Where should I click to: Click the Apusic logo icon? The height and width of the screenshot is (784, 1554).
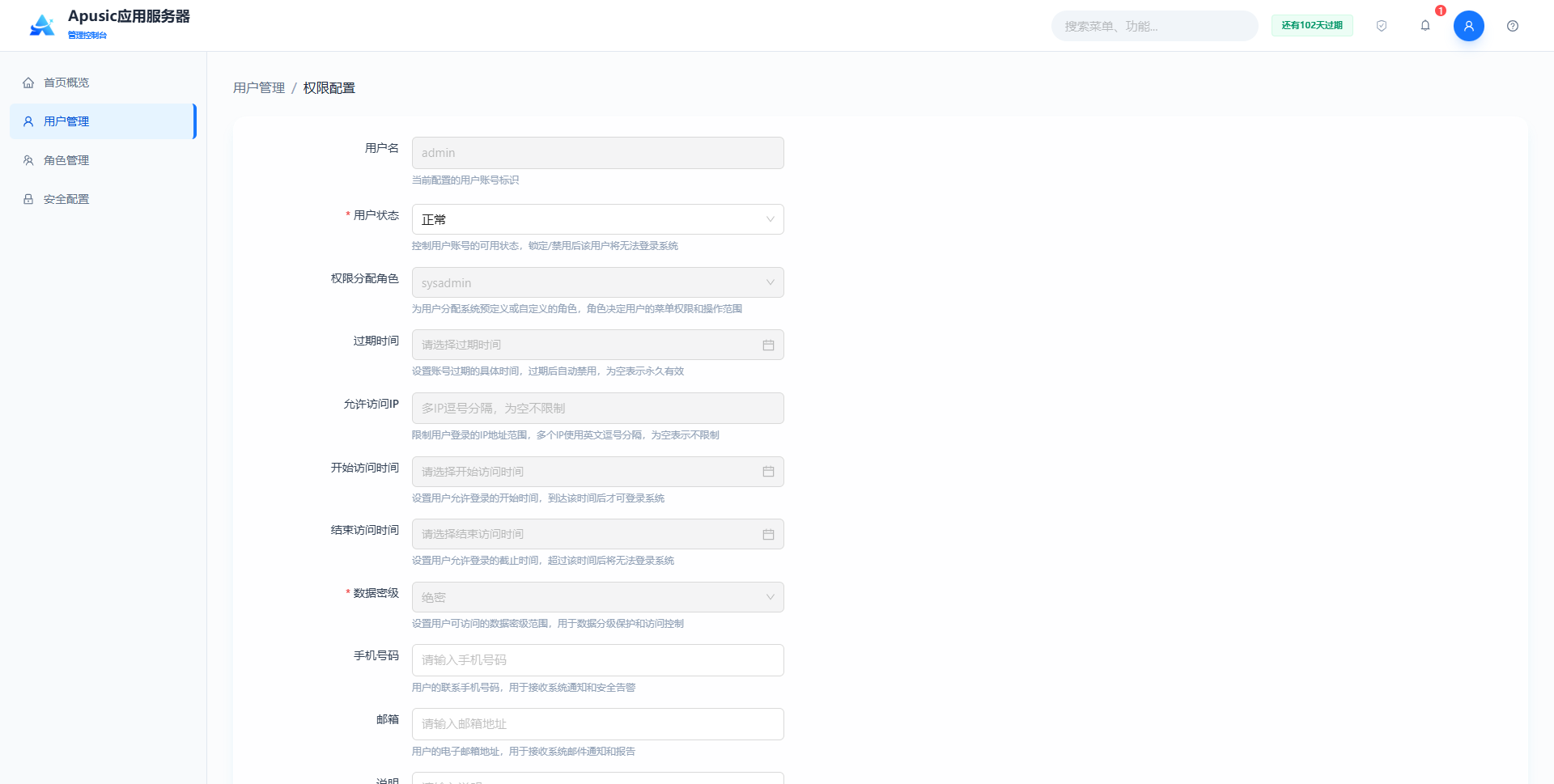point(42,25)
